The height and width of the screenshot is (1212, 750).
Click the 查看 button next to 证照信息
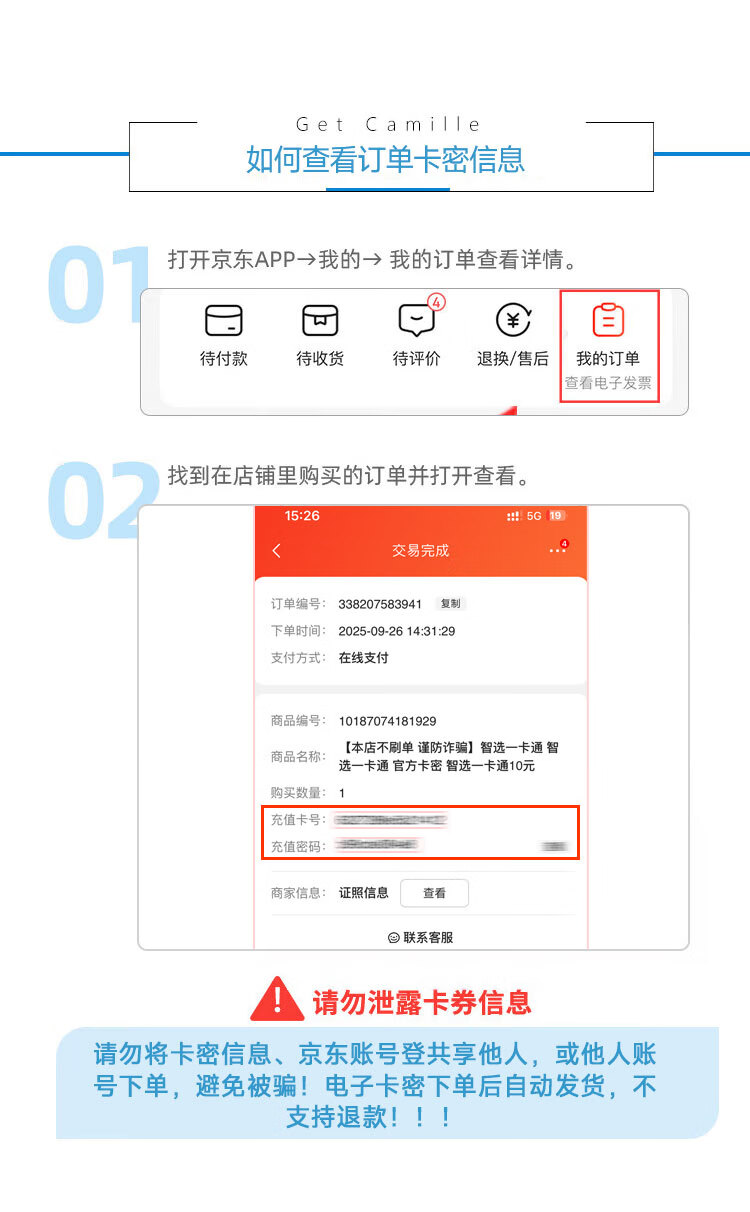tap(434, 893)
